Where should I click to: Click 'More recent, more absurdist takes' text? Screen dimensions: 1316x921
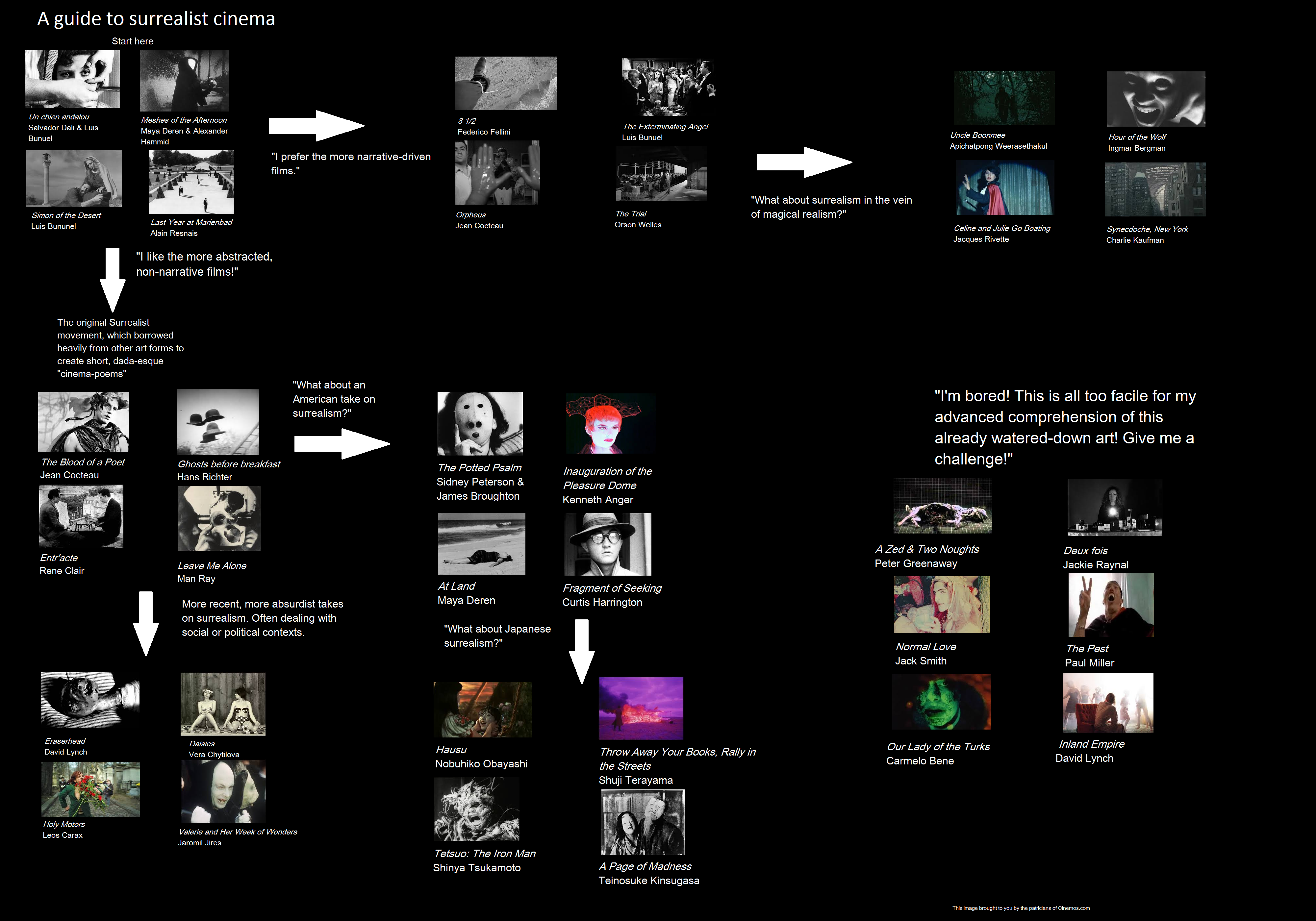[x=263, y=618]
